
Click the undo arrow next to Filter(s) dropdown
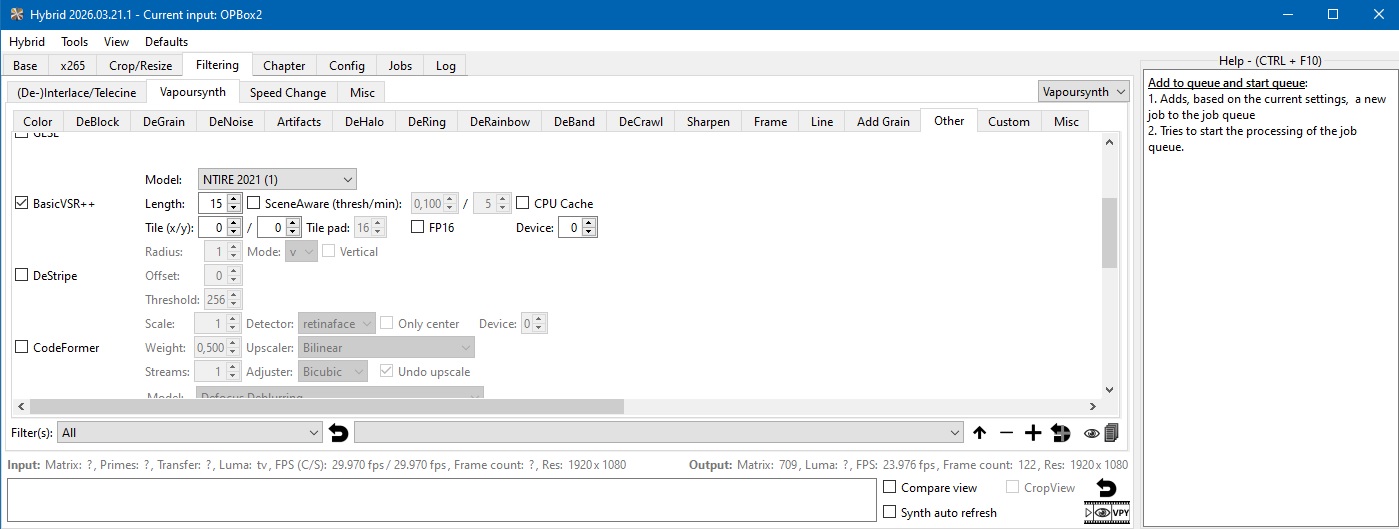(x=339, y=433)
